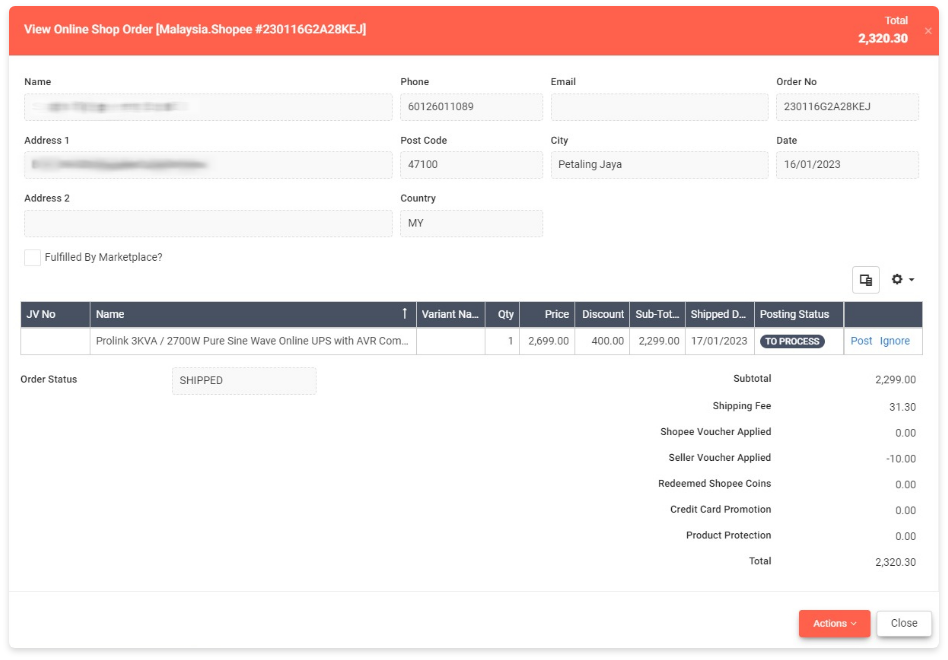Expand the Actions dropdown button

[834, 623]
